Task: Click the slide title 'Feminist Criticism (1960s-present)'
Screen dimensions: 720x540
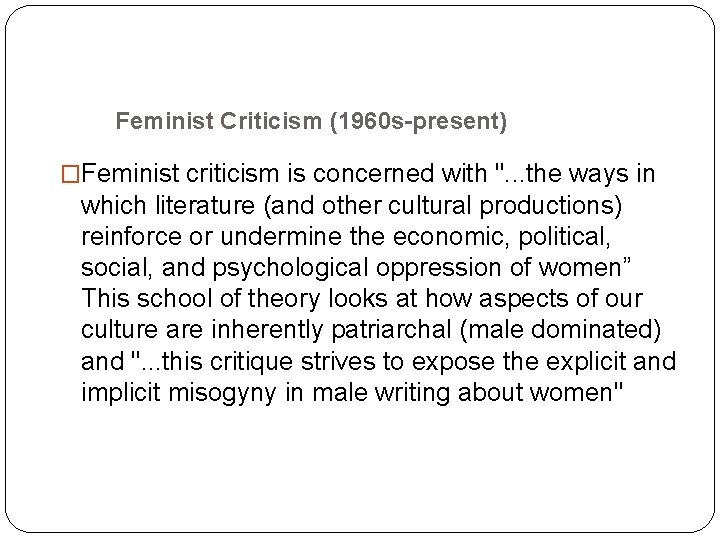Action: (x=312, y=123)
